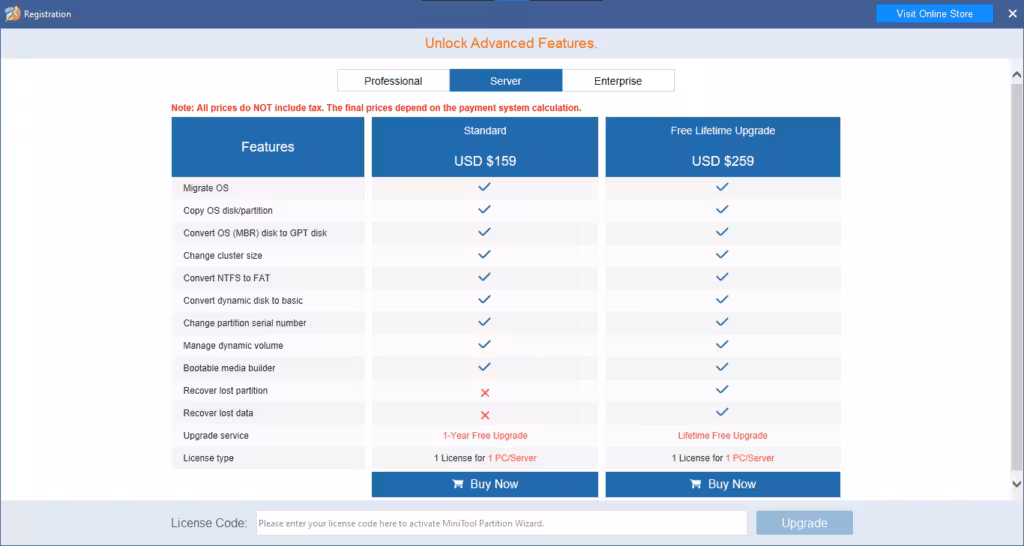Click Lifetime checkmark for Convert dynamic disk to basic
The image size is (1024, 546).
pyautogui.click(x=722, y=300)
